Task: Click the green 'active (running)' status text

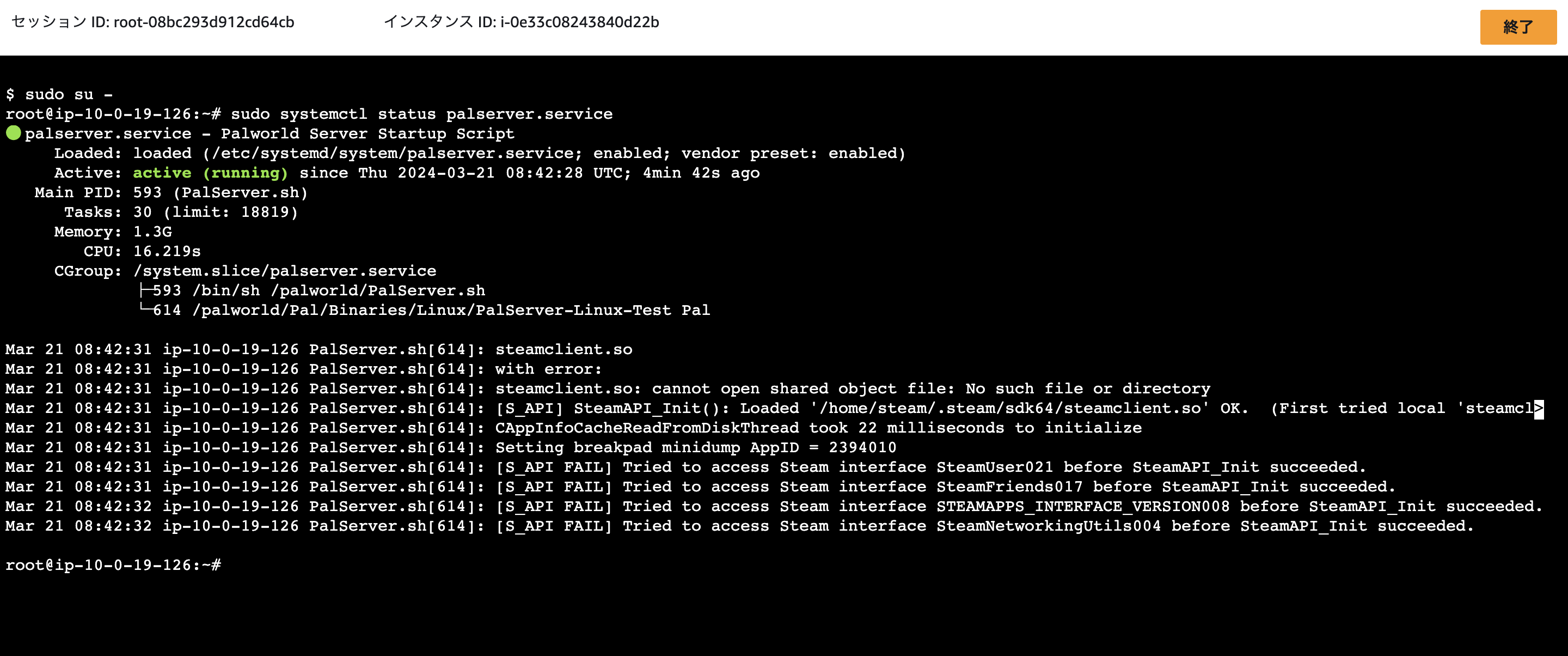Action: coord(210,173)
